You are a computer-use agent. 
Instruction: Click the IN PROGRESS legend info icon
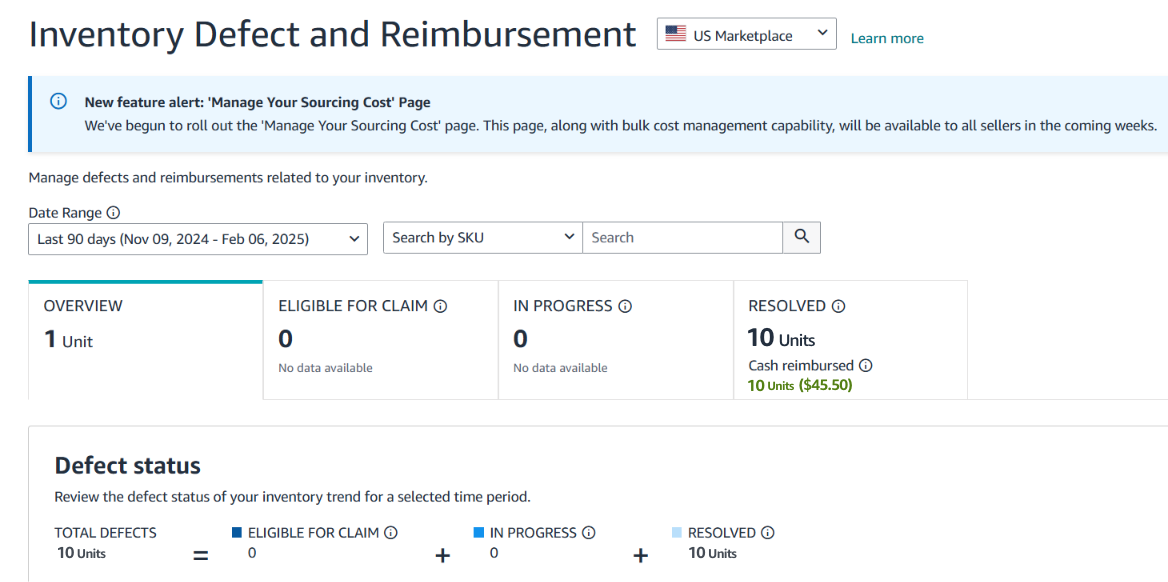coord(589,532)
